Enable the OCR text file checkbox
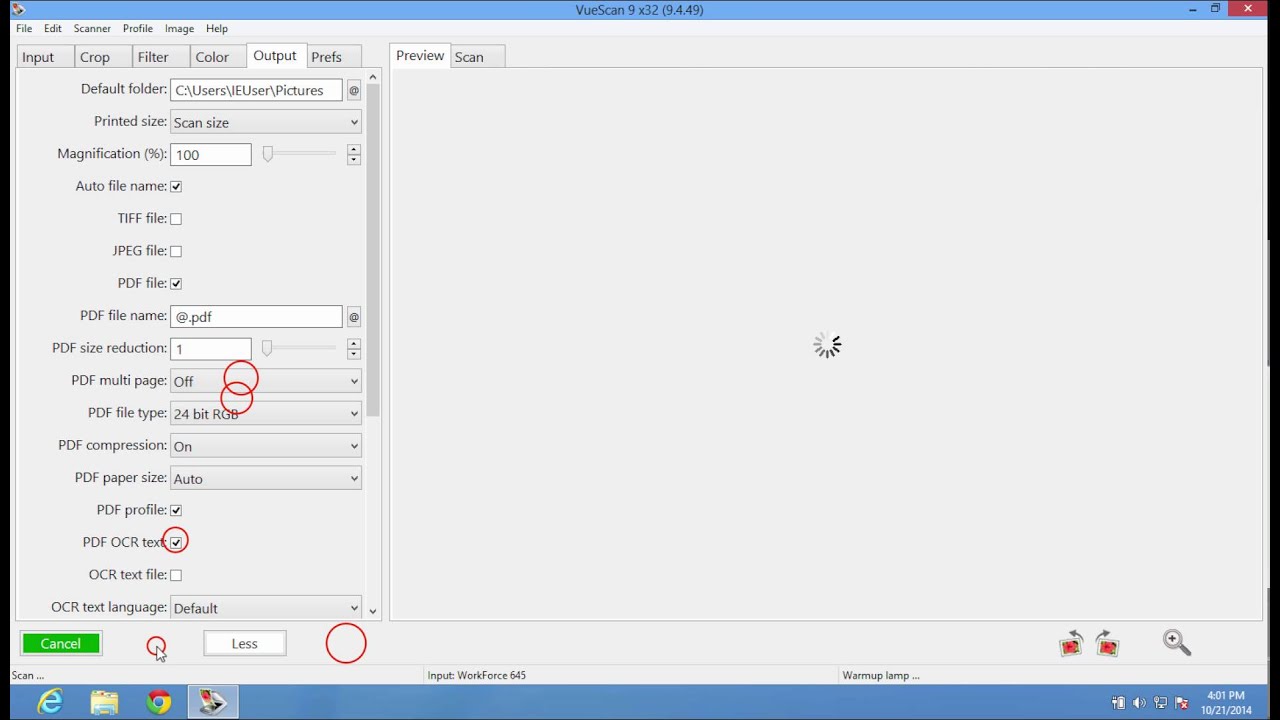 (176, 575)
